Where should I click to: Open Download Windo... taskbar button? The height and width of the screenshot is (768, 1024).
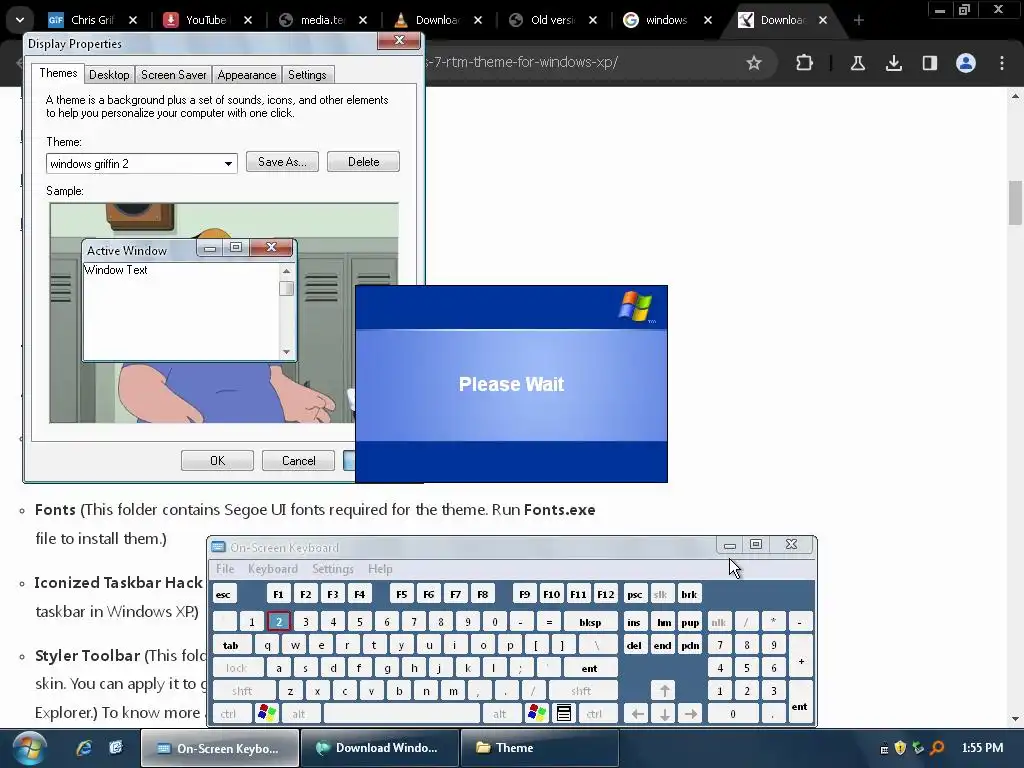click(x=379, y=748)
